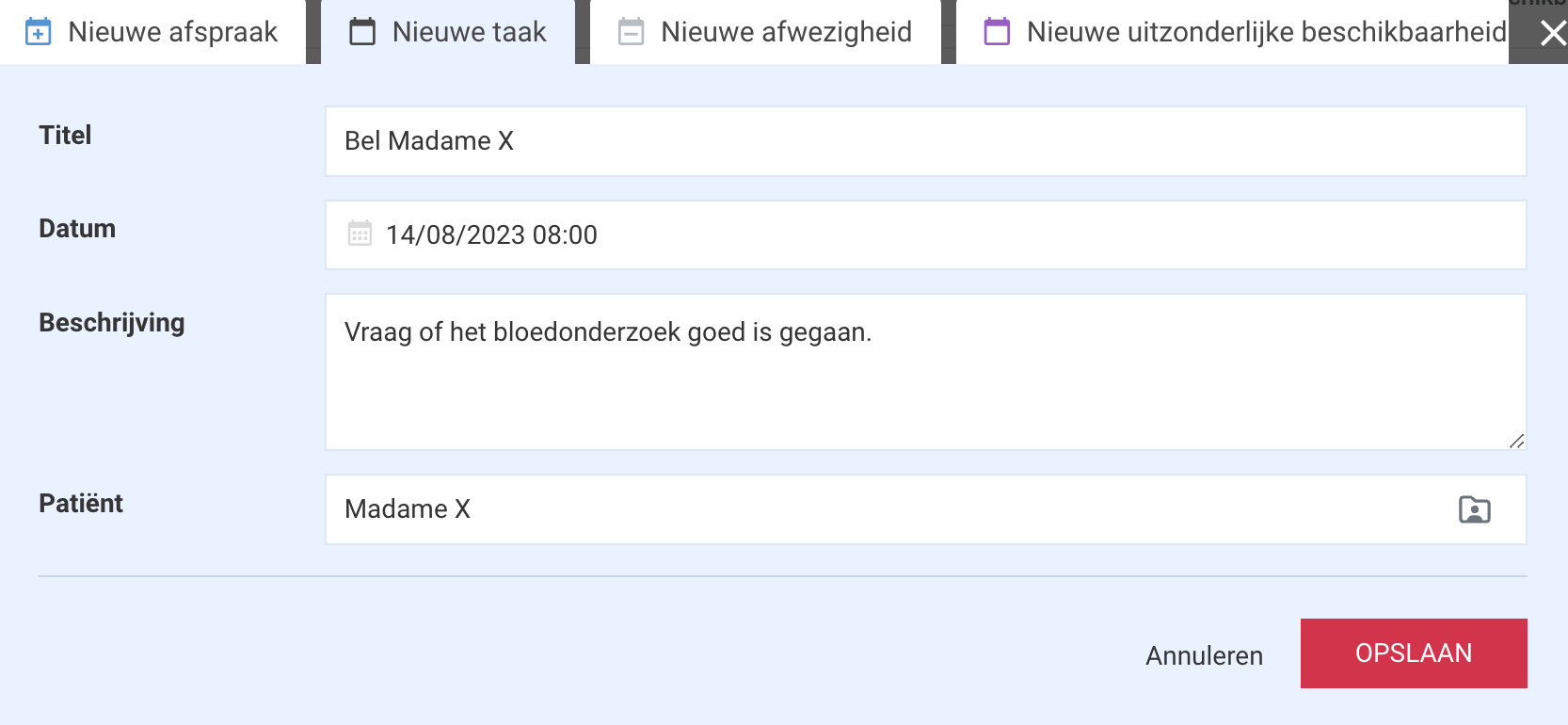
Task: Cancel via the Annuleren link
Action: tap(1204, 655)
